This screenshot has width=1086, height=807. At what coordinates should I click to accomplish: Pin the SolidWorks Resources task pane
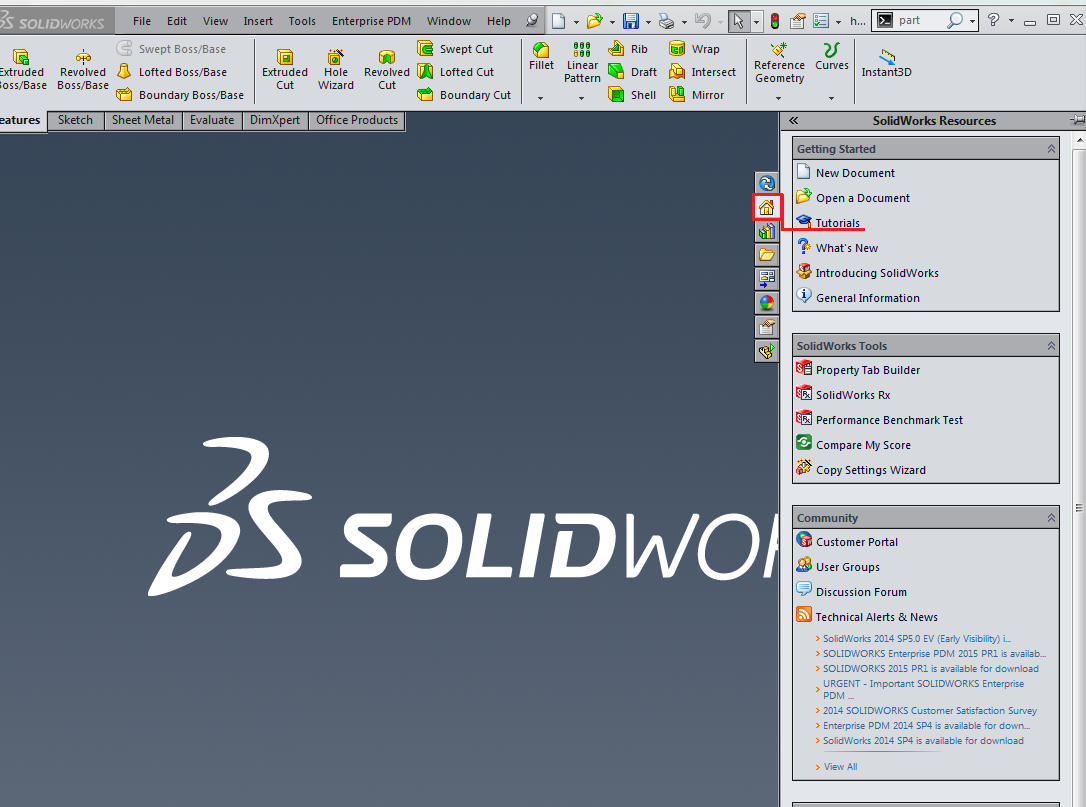tap(1076, 120)
